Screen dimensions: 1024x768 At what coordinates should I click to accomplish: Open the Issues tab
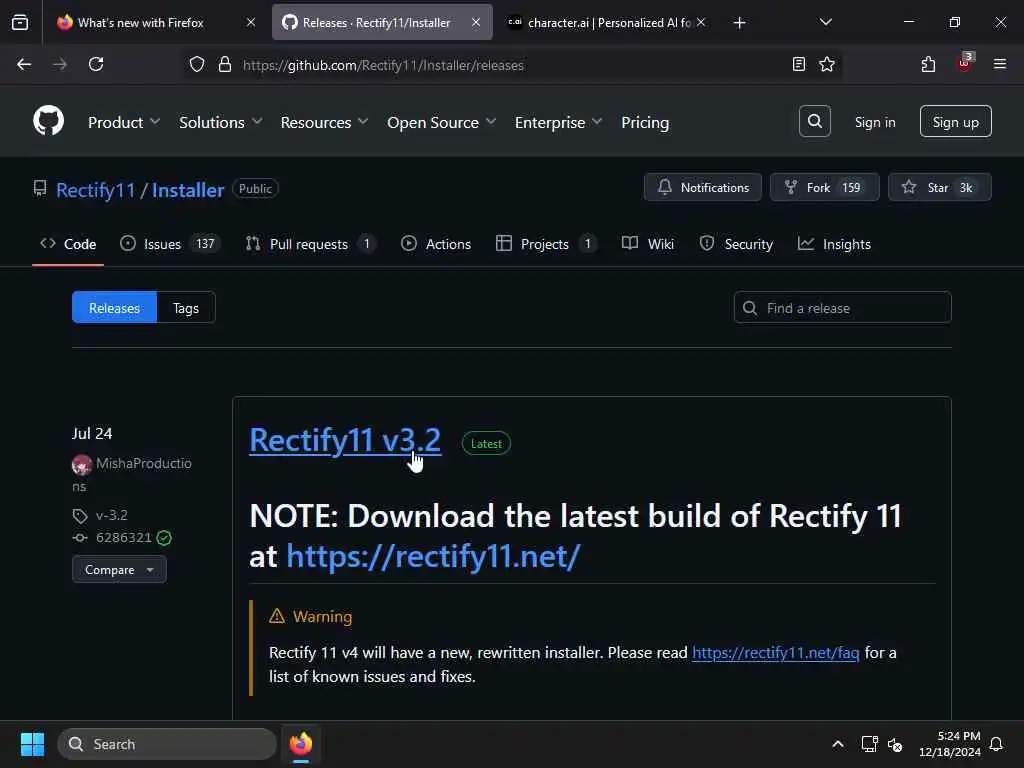tap(170, 244)
